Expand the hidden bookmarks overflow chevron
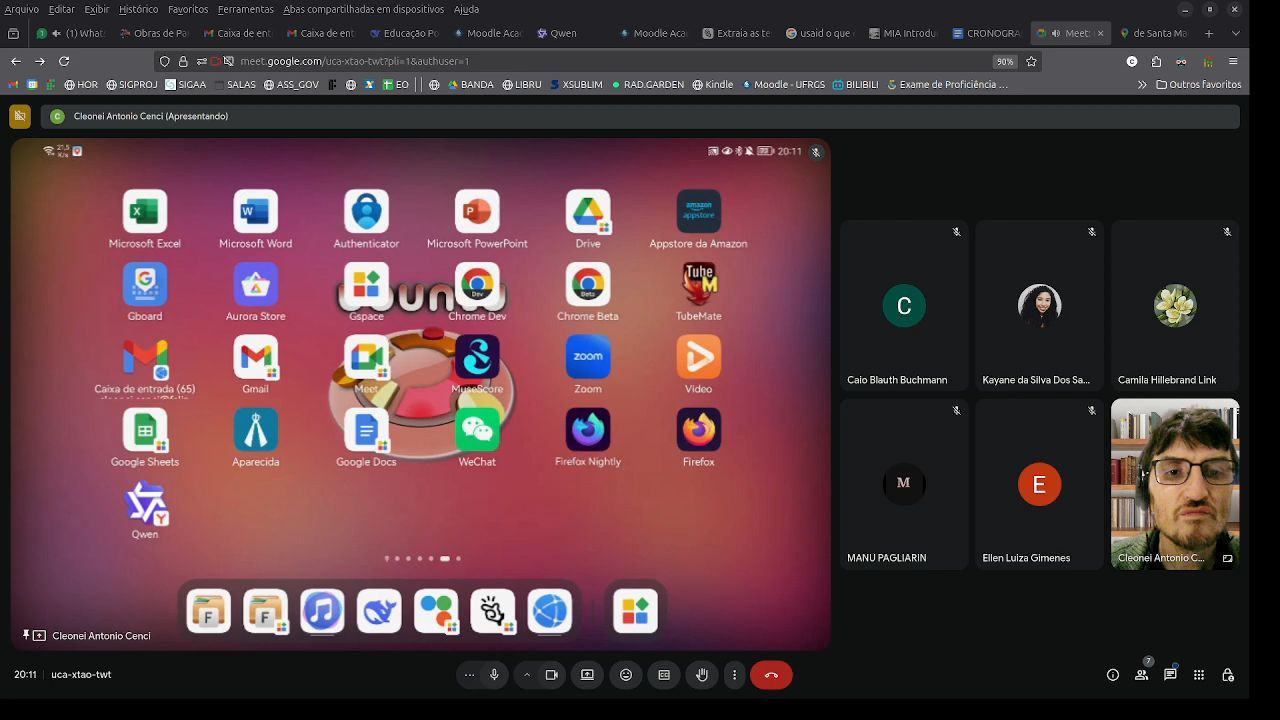 (x=1142, y=85)
